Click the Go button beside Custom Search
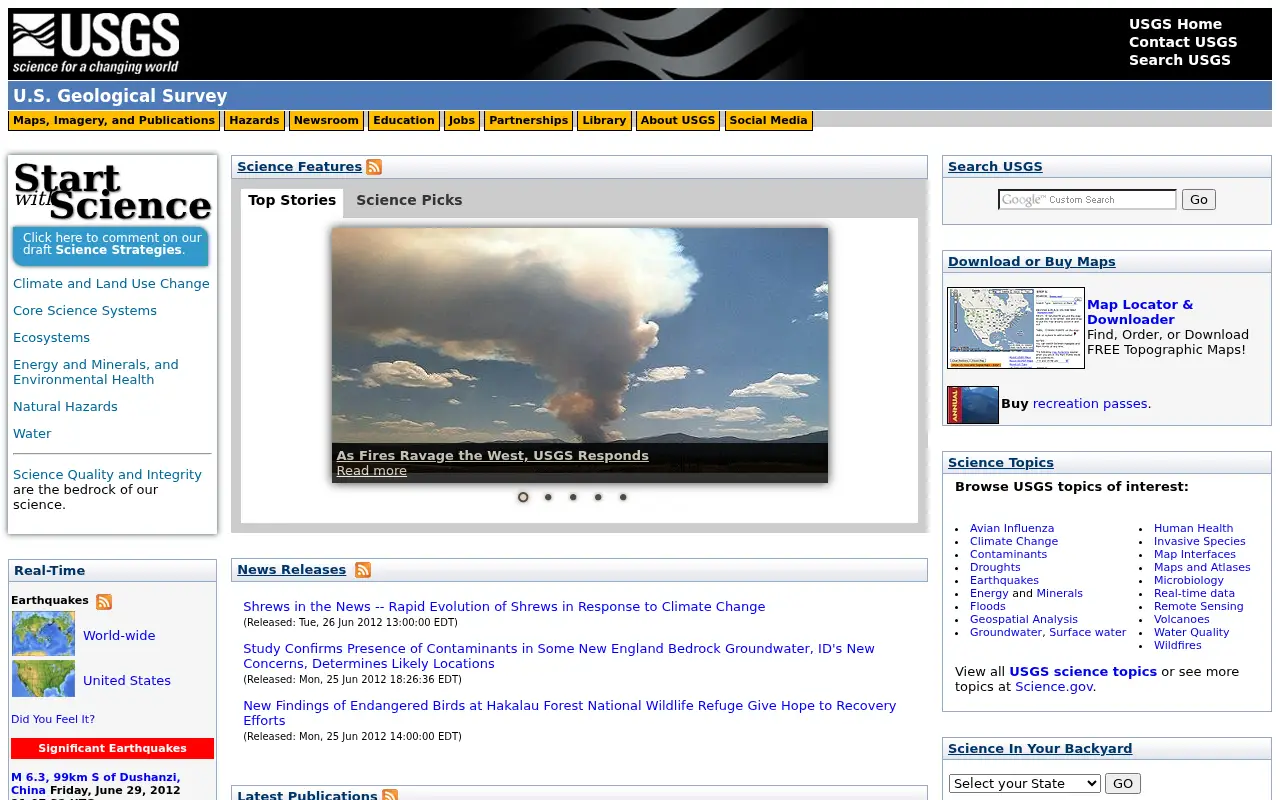Viewport: 1280px width, 800px height. pyautogui.click(x=1199, y=200)
